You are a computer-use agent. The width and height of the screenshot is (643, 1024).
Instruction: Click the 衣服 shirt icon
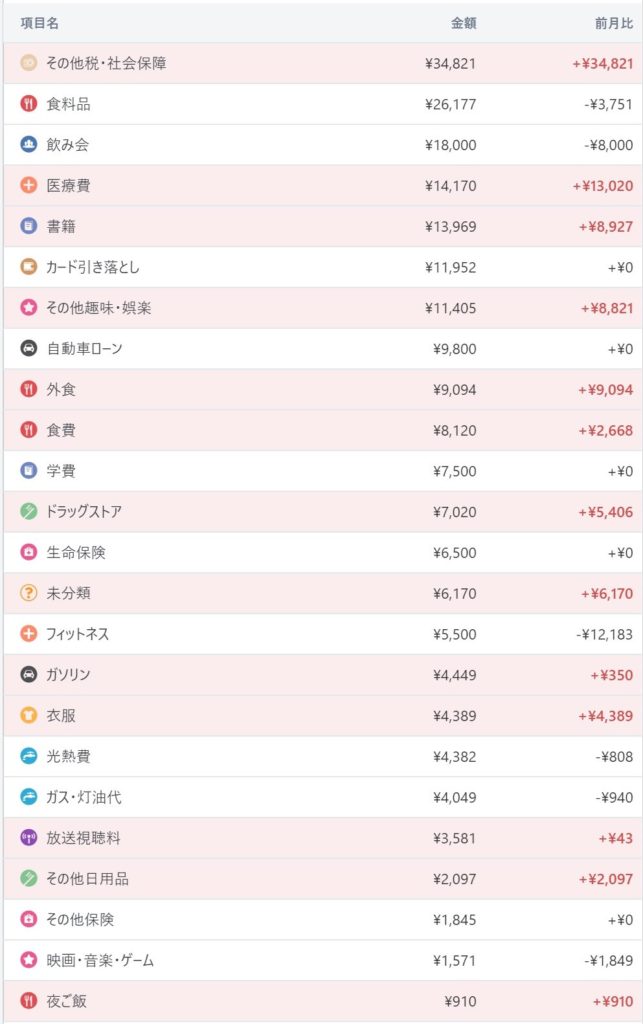tap(28, 716)
